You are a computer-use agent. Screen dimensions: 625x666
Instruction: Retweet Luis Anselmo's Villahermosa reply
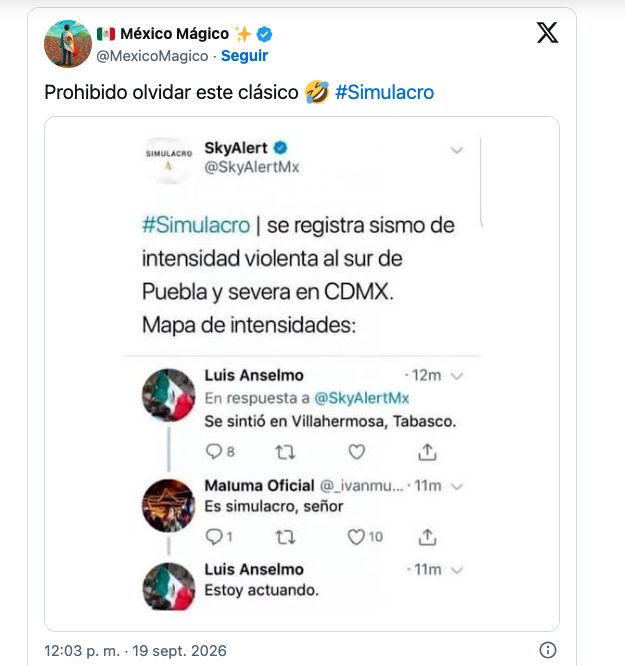(285, 452)
